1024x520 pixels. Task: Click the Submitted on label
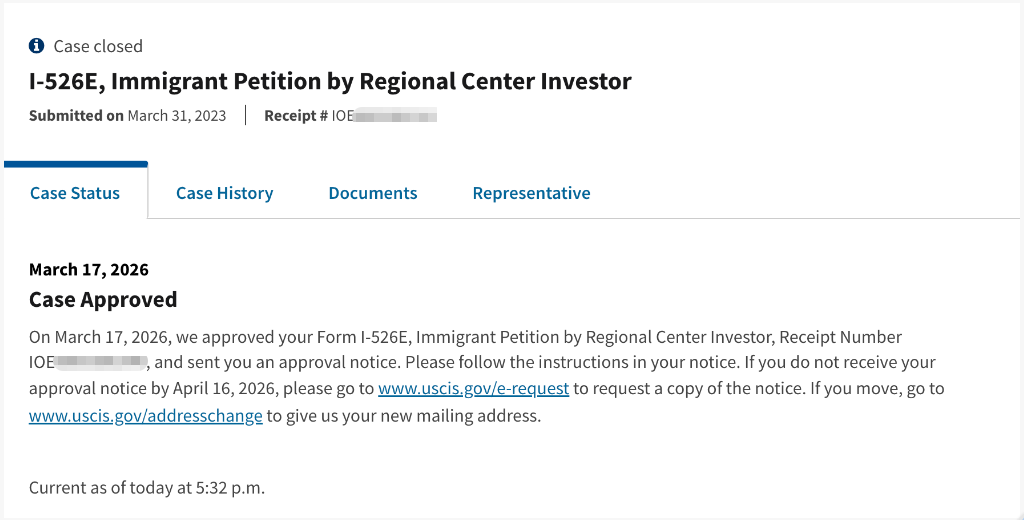point(76,116)
